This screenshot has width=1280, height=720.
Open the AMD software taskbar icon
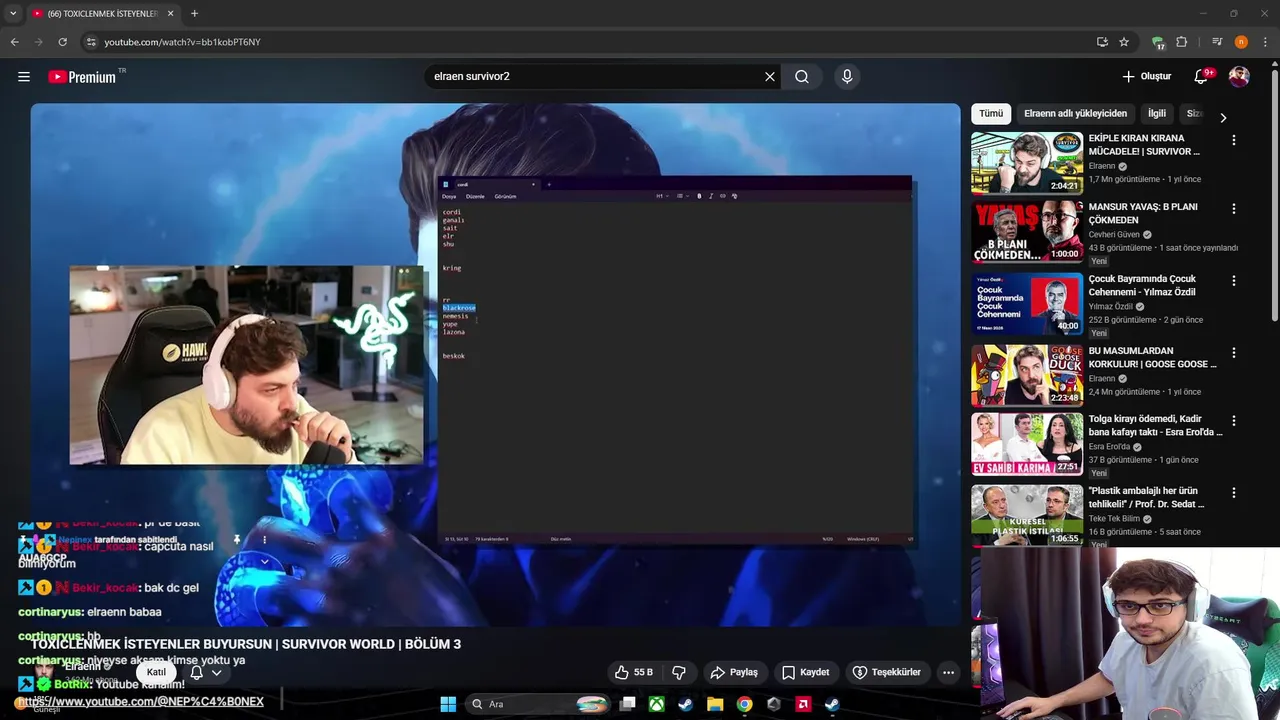point(803,704)
